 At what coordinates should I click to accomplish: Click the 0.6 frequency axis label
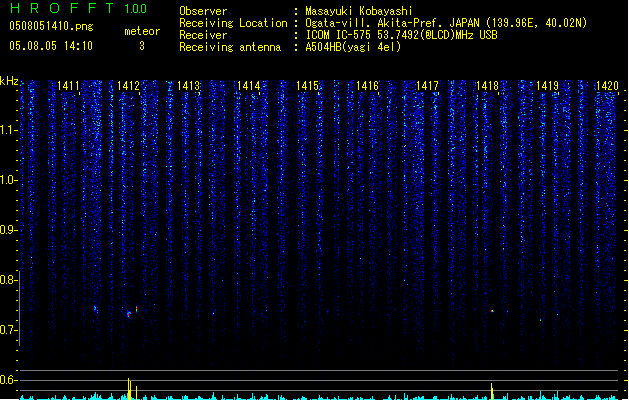8,380
